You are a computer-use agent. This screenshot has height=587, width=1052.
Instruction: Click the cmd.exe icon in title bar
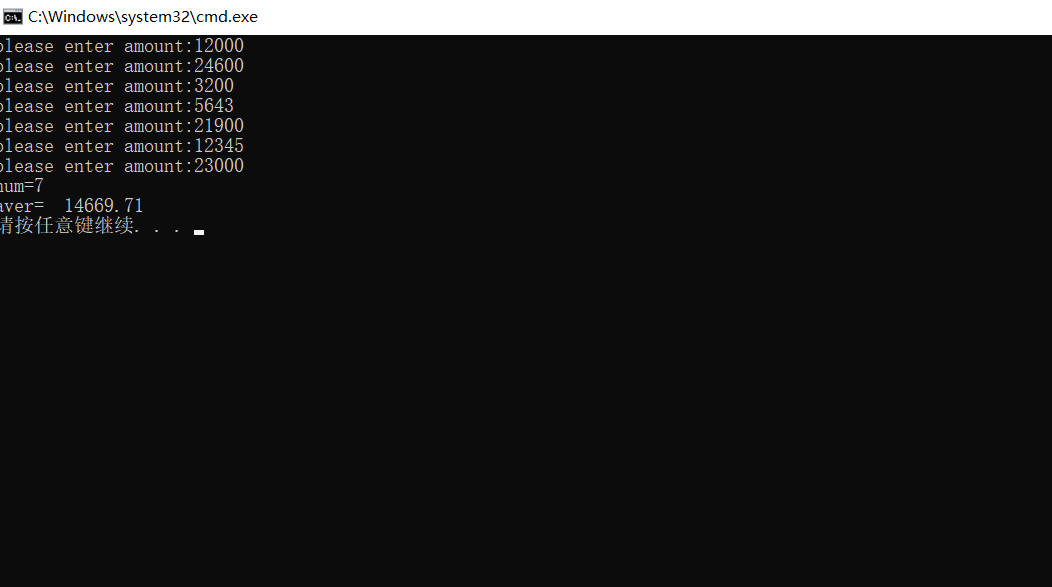13,17
